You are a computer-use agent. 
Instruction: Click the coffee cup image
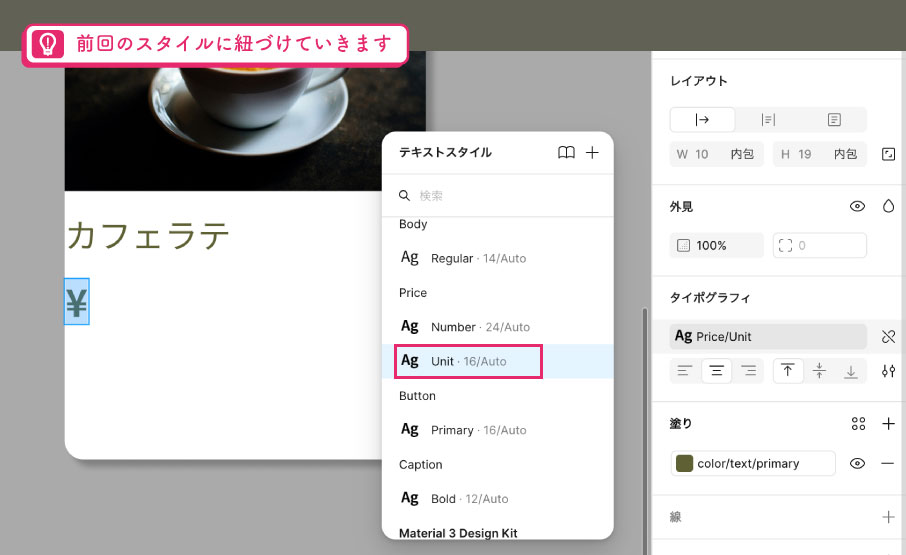pos(245,121)
